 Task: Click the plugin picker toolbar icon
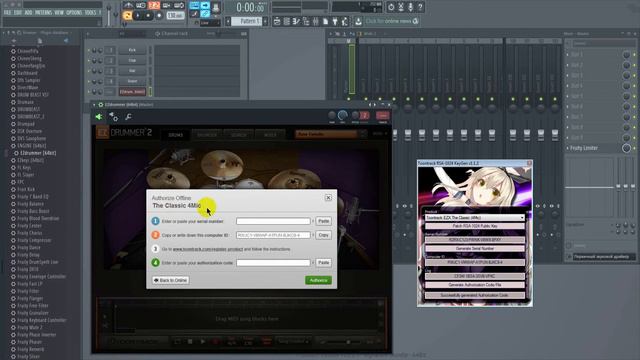pos(335,21)
